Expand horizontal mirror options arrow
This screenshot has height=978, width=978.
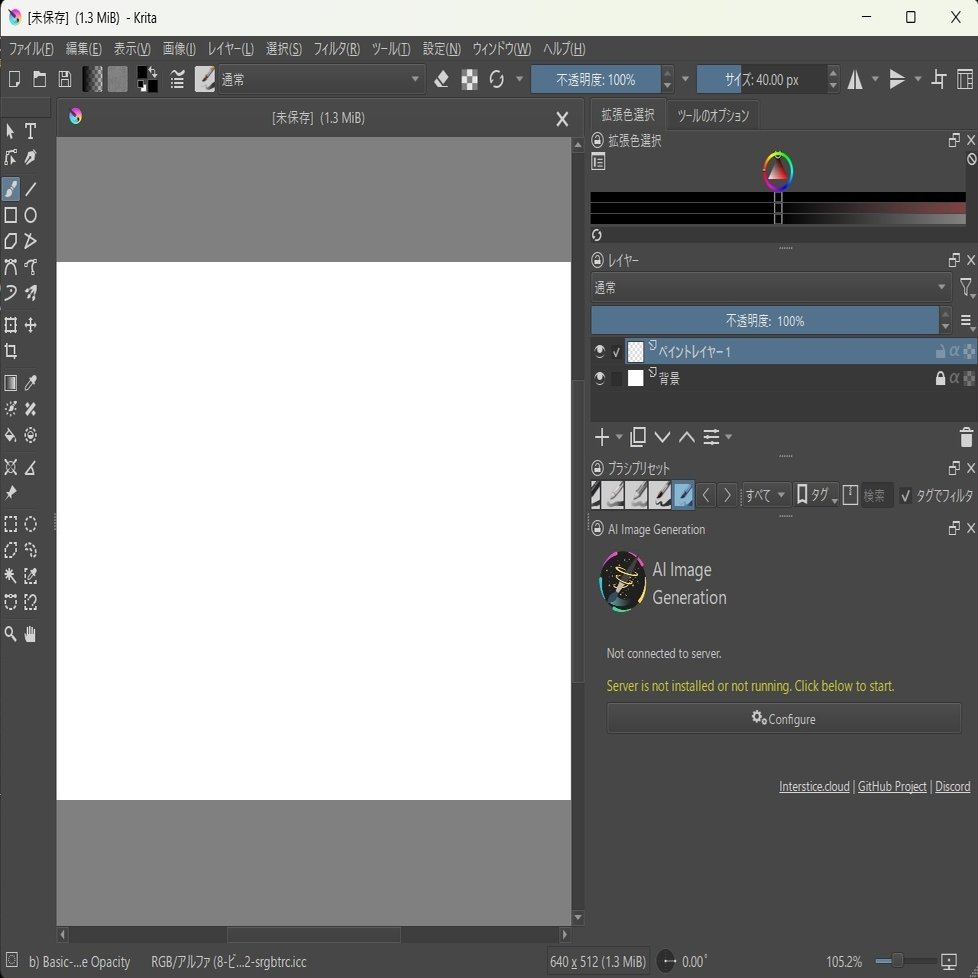coord(875,79)
